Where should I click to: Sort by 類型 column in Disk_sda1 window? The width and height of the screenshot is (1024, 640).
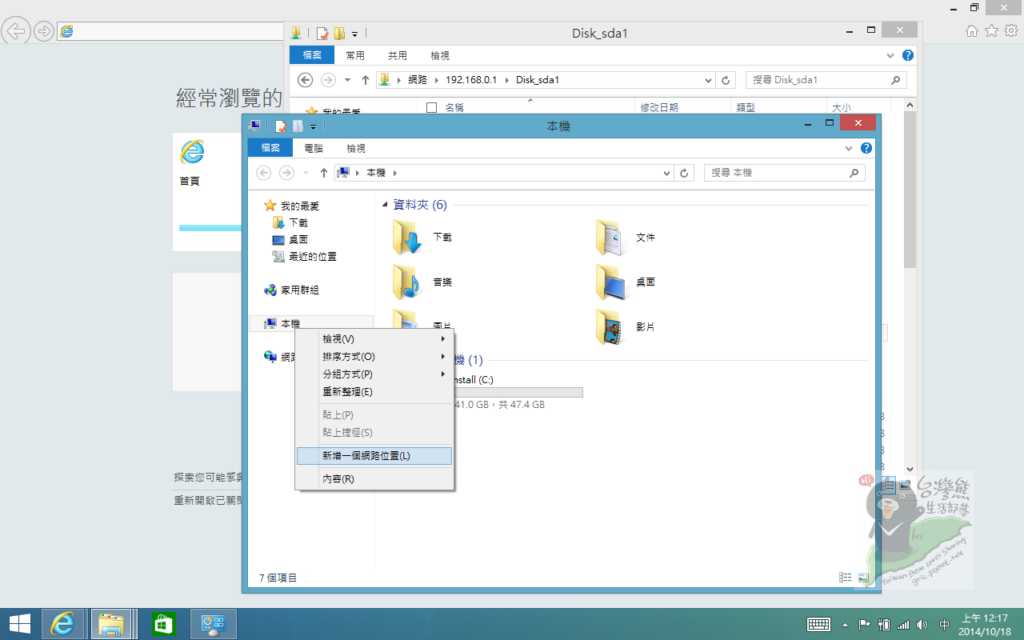click(746, 108)
